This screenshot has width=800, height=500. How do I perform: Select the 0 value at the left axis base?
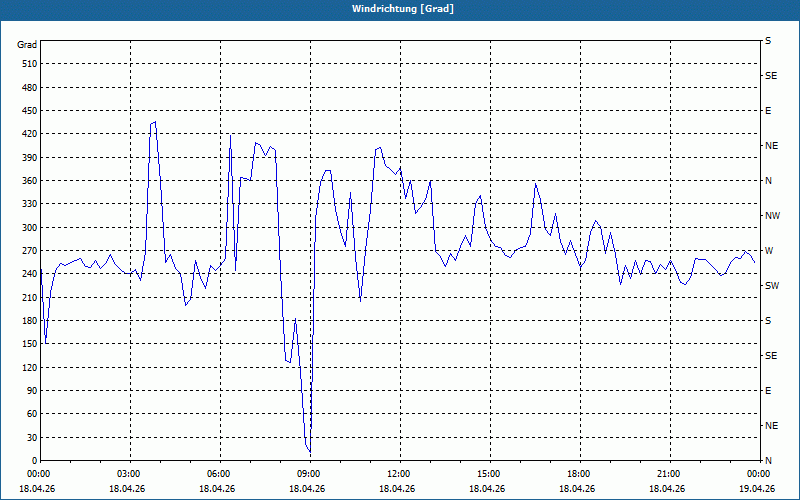click(x=35, y=461)
